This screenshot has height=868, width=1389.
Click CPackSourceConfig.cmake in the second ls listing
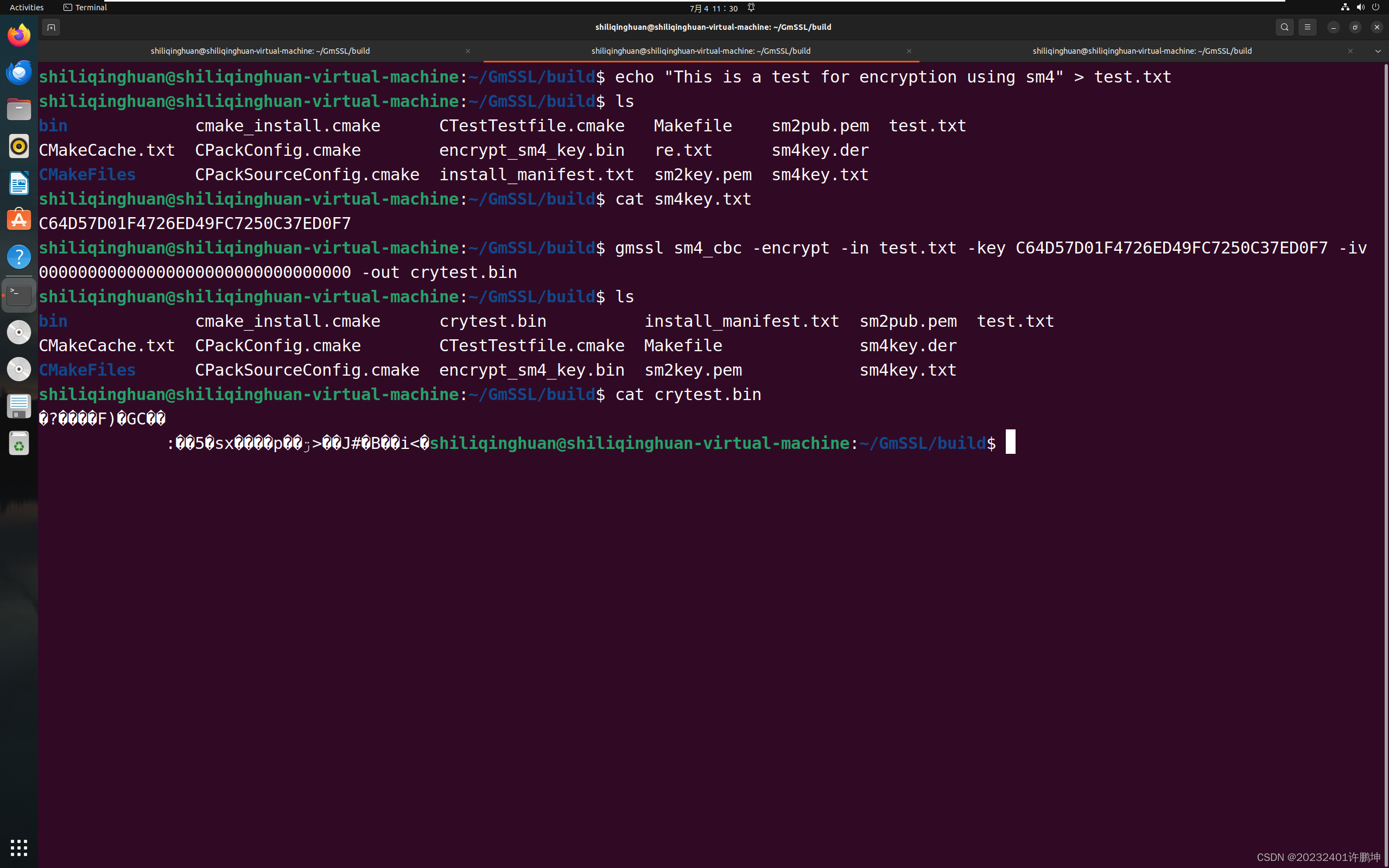coord(307,370)
